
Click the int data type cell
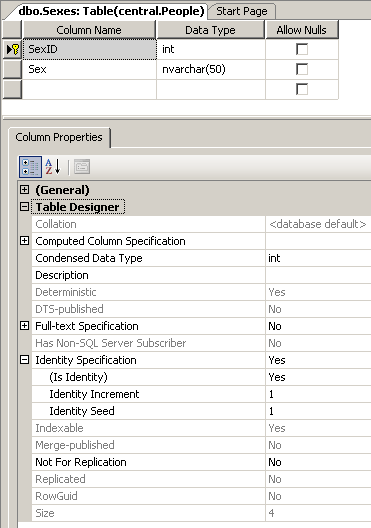(x=211, y=50)
